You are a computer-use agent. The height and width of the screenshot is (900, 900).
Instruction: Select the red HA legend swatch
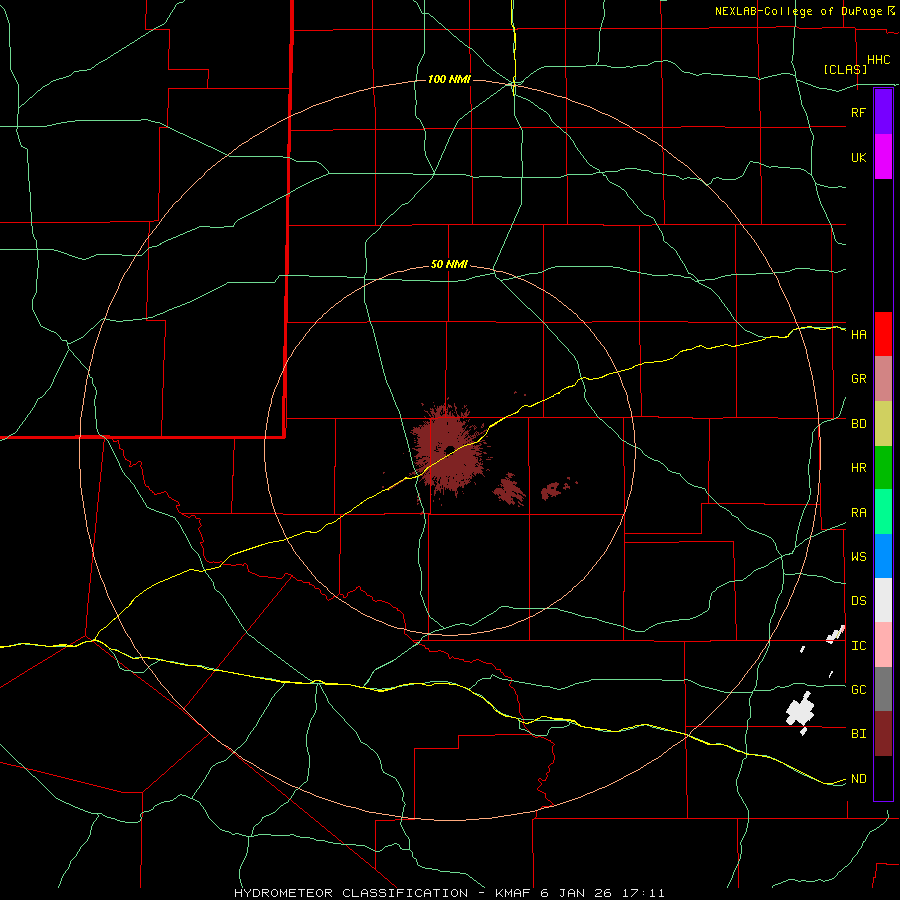[883, 334]
